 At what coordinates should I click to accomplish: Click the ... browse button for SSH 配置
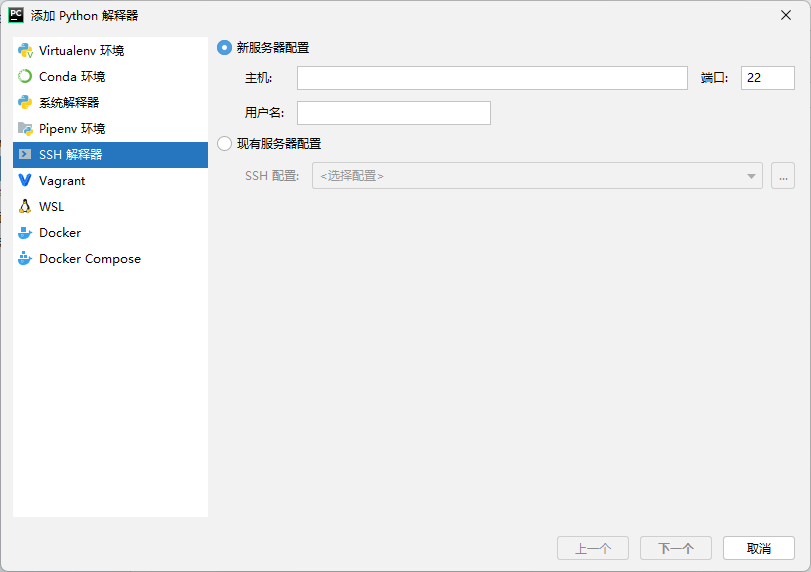pyautogui.click(x=783, y=176)
